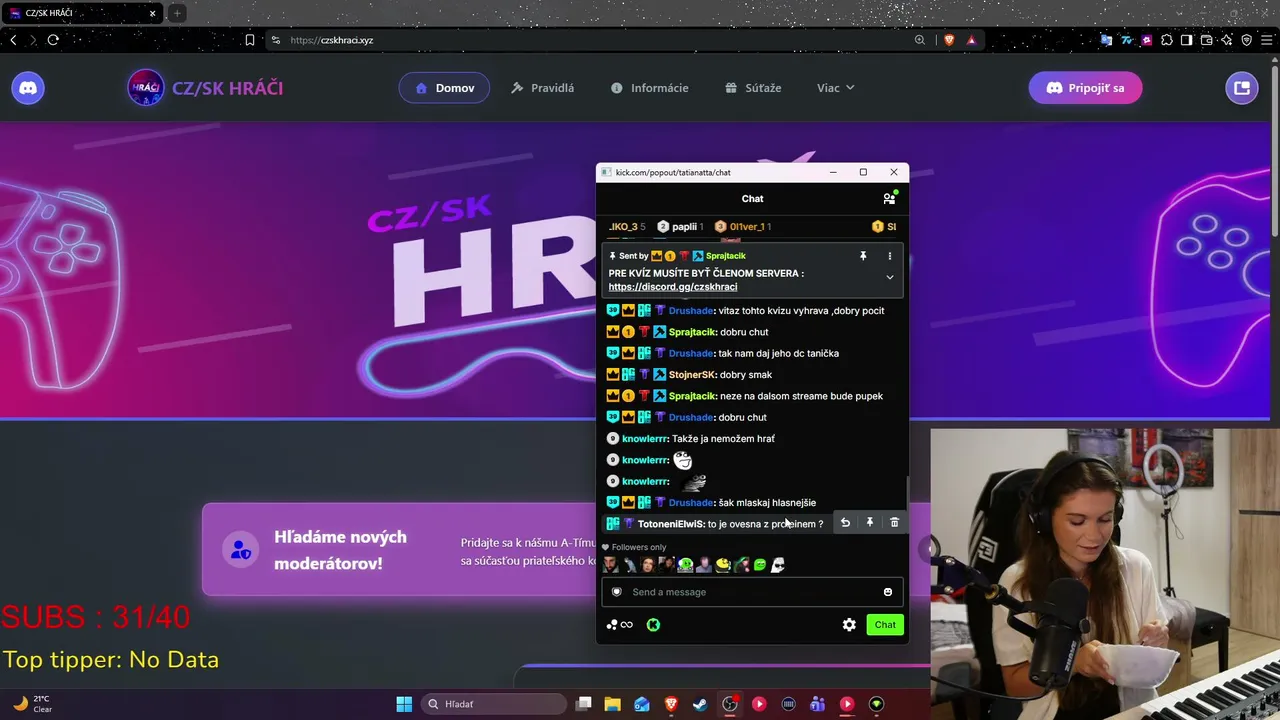The image size is (1280, 720).
Task: Click the Send a message field
Action: [752, 592]
